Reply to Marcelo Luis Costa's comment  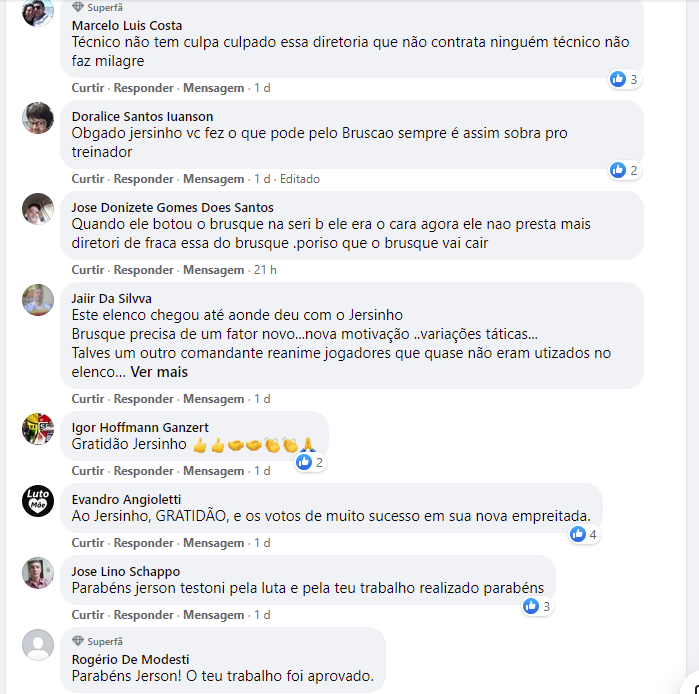tap(143, 88)
